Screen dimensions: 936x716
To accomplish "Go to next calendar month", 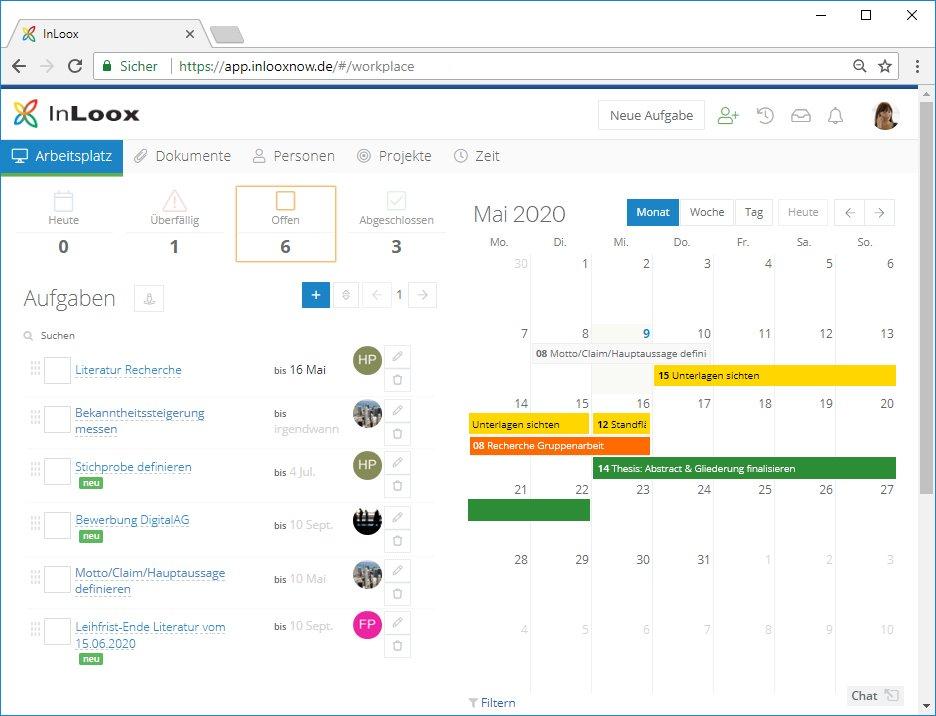I will [879, 213].
